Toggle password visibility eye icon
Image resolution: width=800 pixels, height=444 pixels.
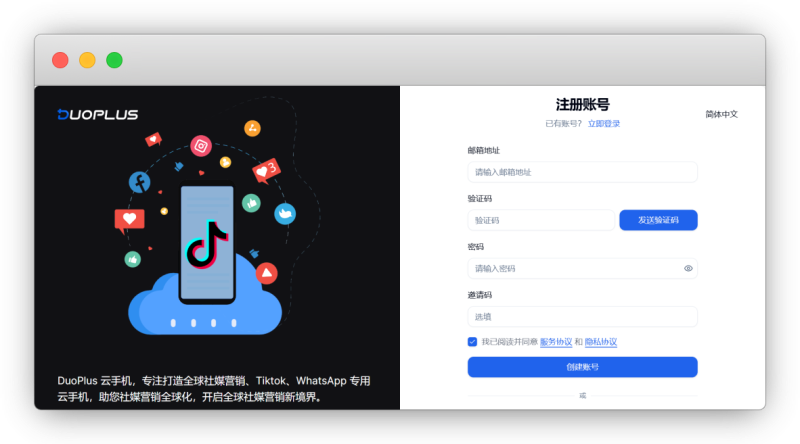pos(688,268)
